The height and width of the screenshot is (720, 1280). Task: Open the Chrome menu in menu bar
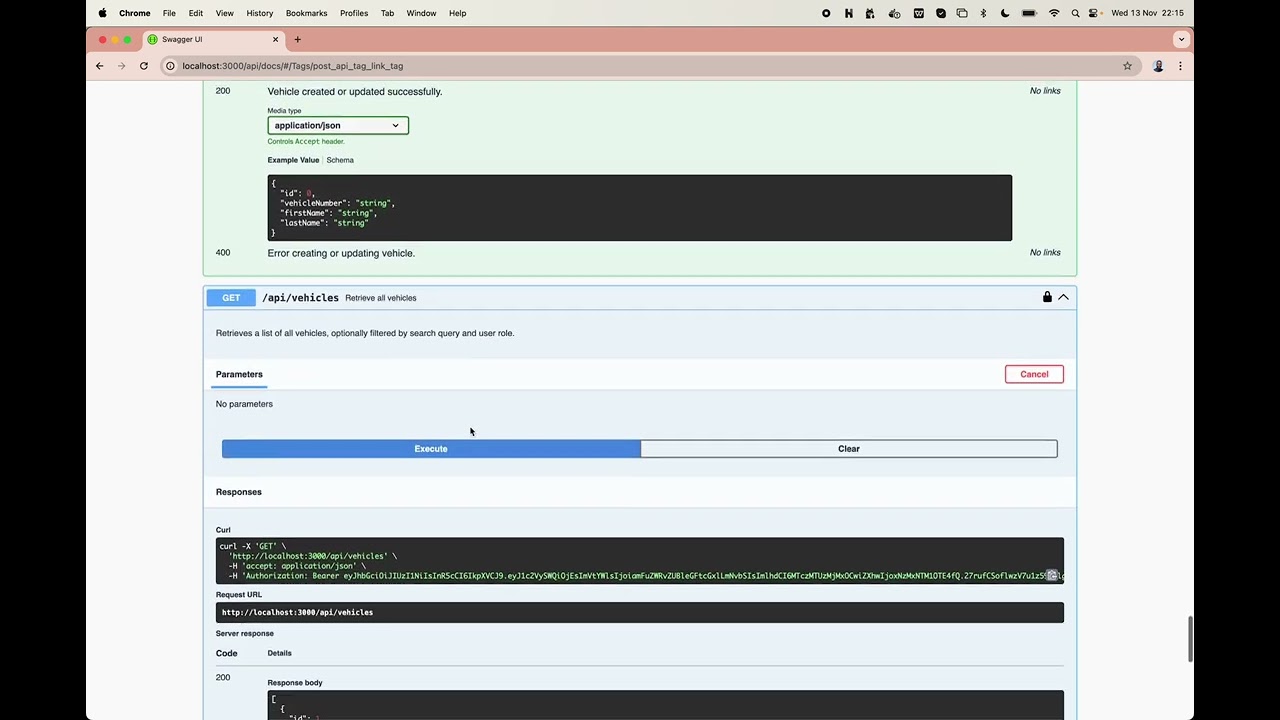pos(134,13)
